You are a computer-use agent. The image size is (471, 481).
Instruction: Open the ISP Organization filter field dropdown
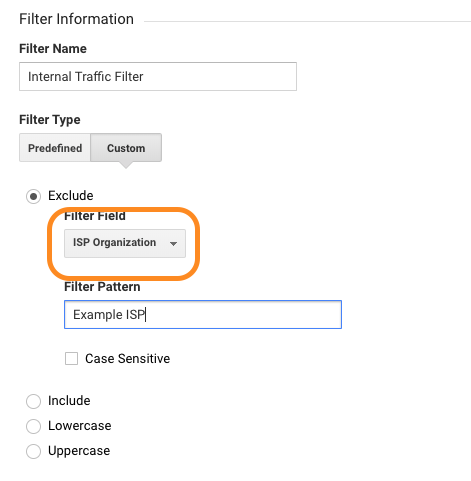[x=125, y=243]
